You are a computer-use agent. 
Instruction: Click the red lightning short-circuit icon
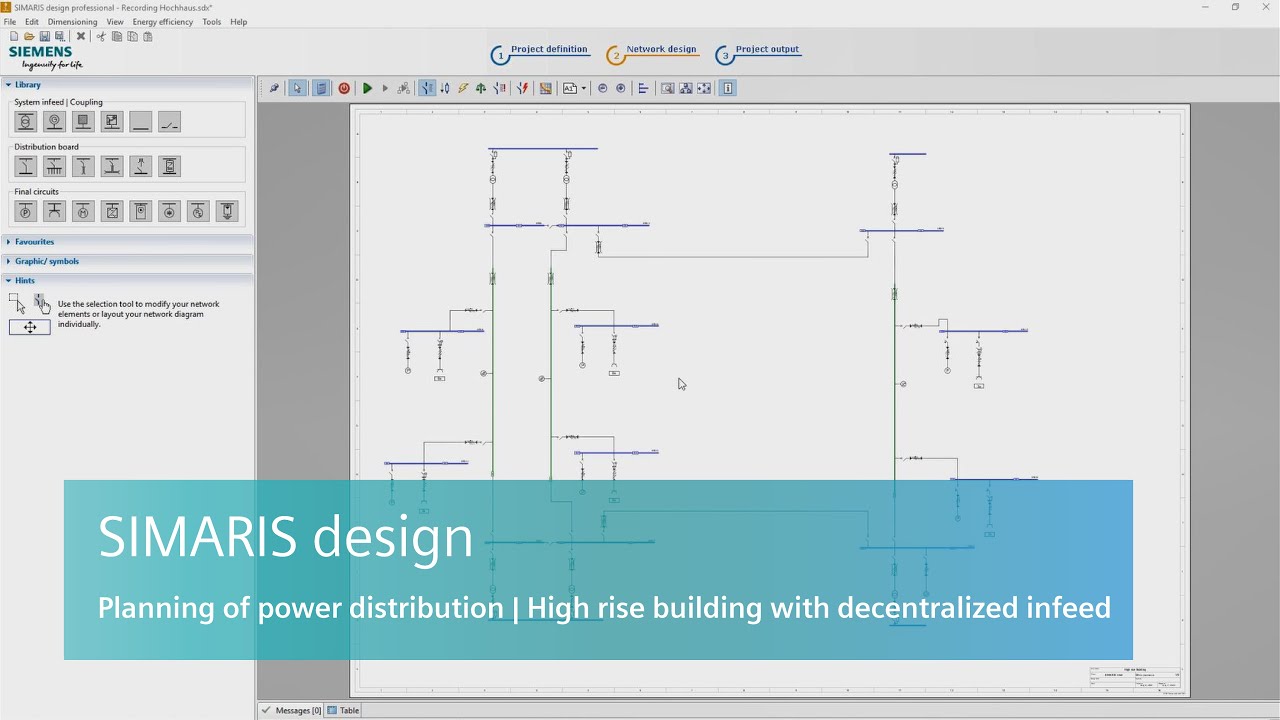tap(522, 88)
